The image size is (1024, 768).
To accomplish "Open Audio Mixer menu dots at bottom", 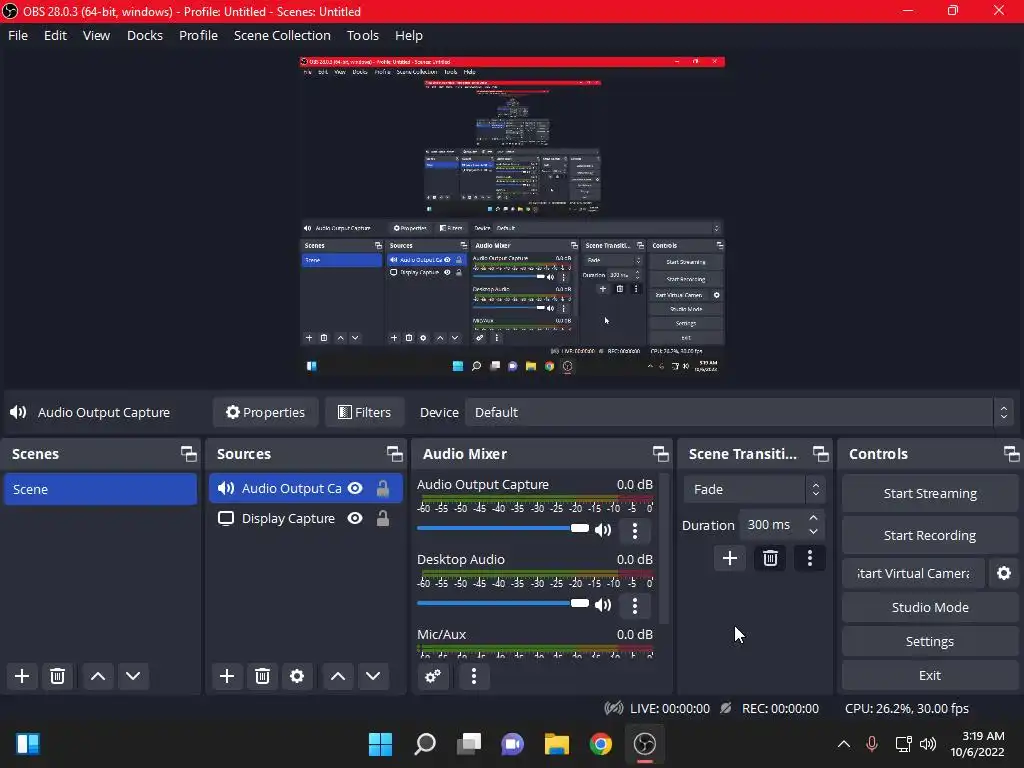I will (474, 676).
